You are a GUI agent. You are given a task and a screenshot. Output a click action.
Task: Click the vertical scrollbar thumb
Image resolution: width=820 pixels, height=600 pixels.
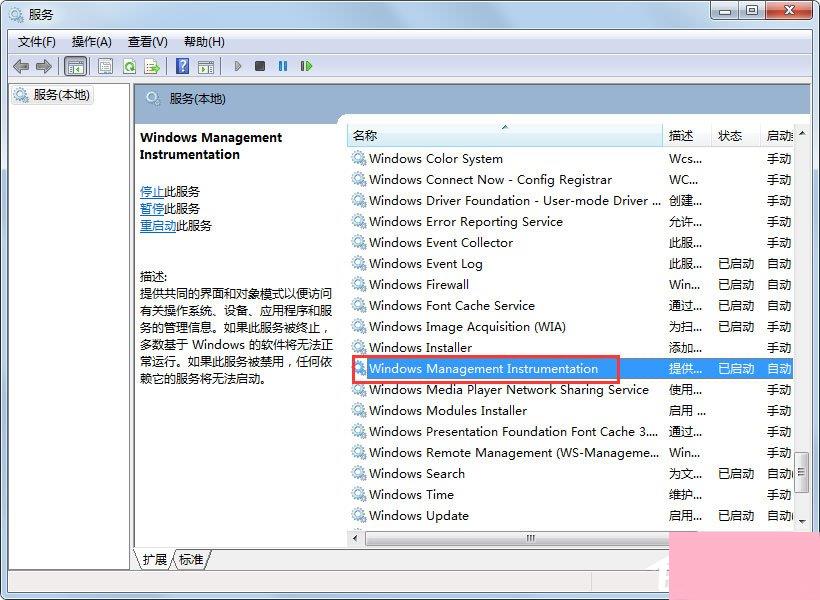(x=802, y=473)
